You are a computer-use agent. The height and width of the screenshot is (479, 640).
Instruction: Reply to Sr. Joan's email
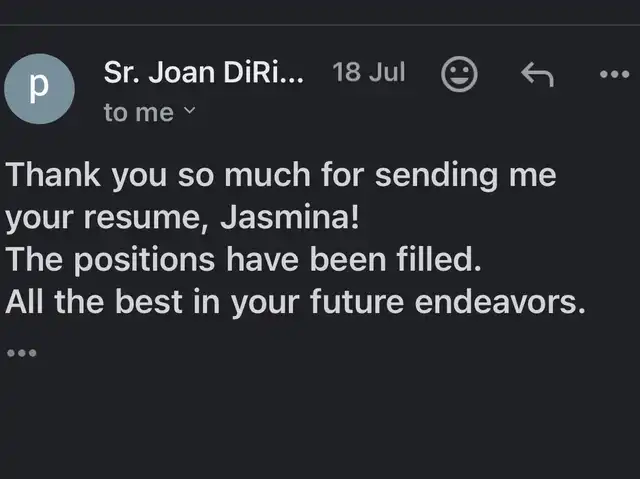pyautogui.click(x=537, y=74)
